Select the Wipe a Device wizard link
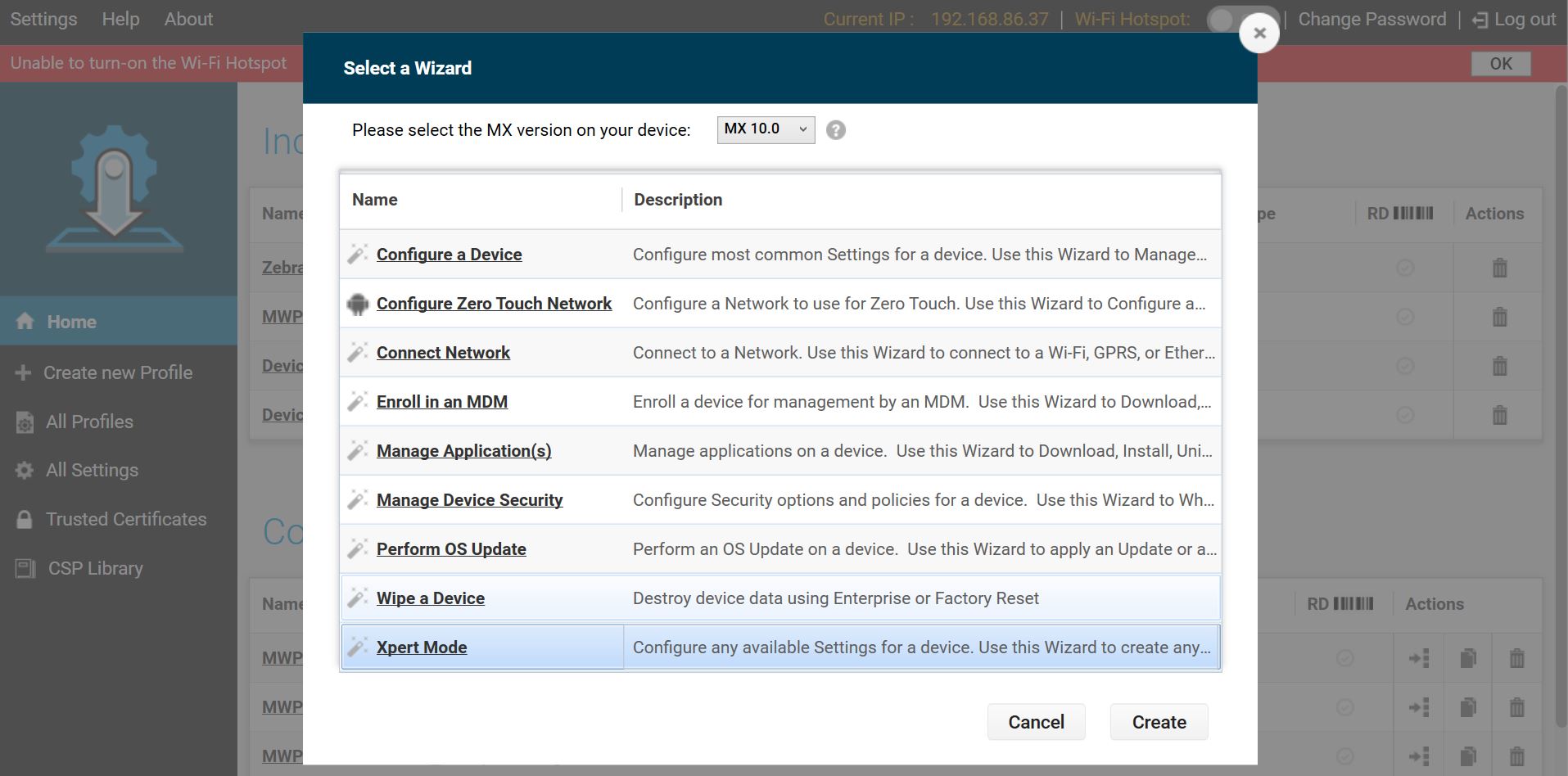Viewport: 1568px width, 776px height. (x=430, y=598)
